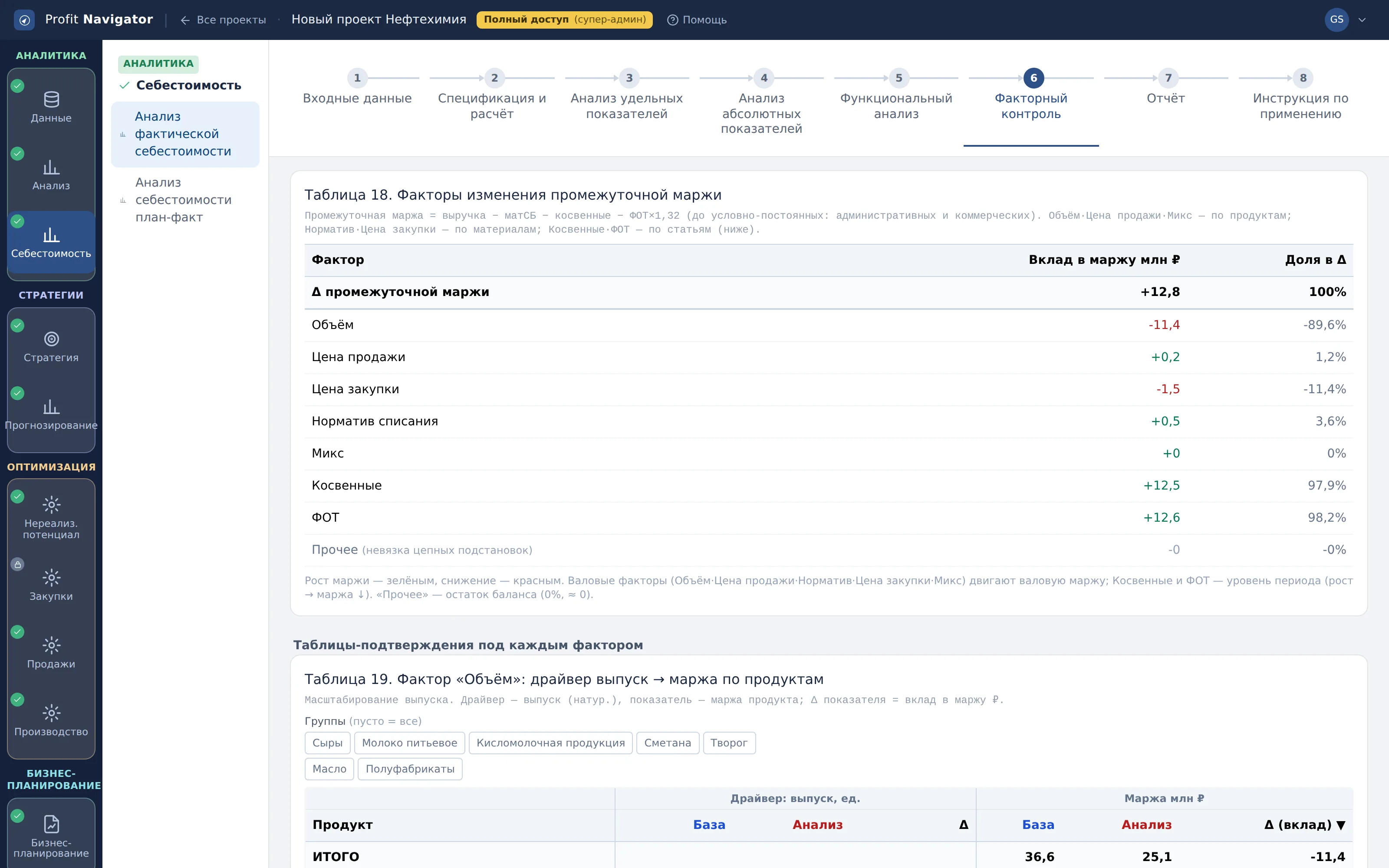The image size is (1389, 868).
Task: Click the Profit Navigator compass logo
Action: (24, 20)
